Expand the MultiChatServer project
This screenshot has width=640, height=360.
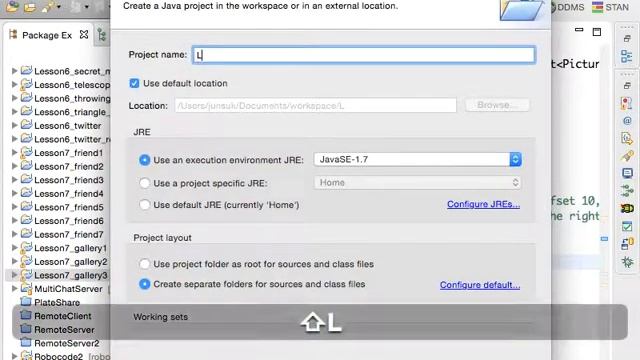pyautogui.click(x=14, y=288)
